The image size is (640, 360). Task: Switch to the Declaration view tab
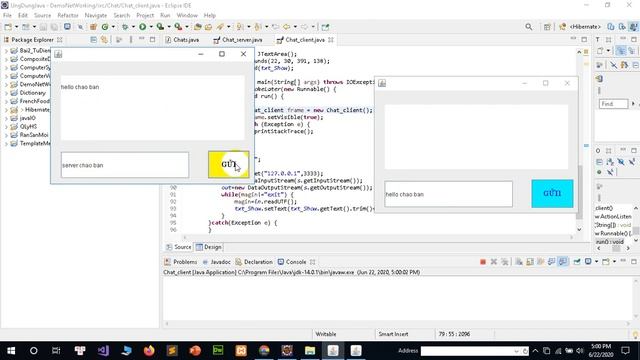click(254, 262)
